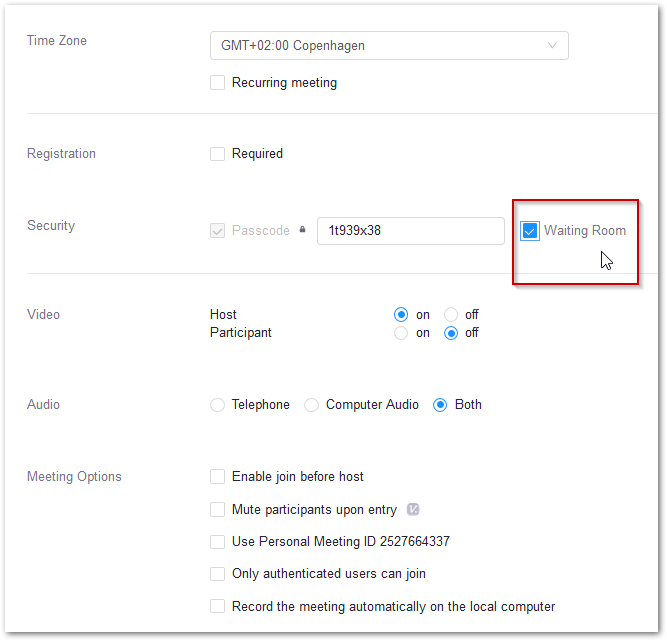The image size is (667, 641).
Task: Select Host video on
Action: coord(402,315)
